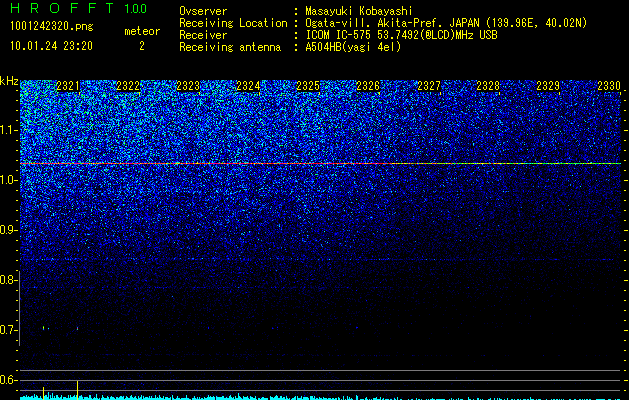Click the Receiver field label

tap(203, 35)
